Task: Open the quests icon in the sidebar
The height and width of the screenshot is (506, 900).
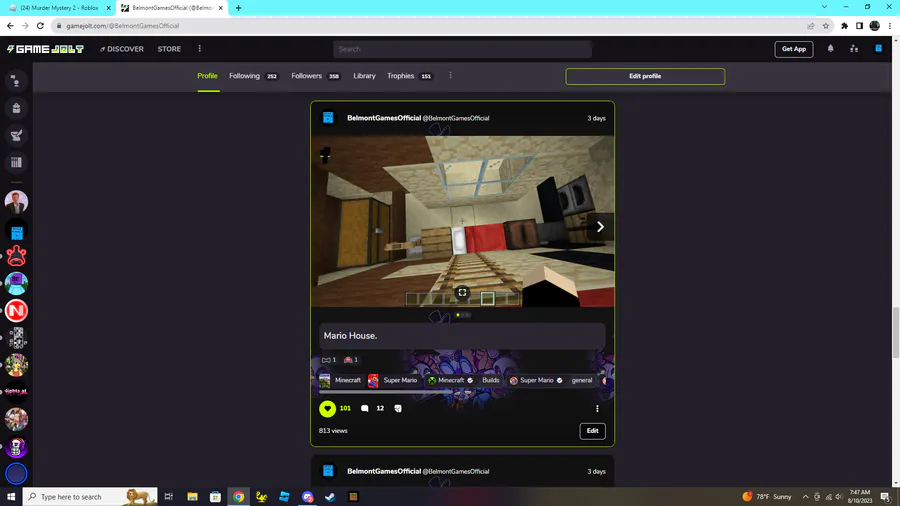Action: tap(16, 135)
